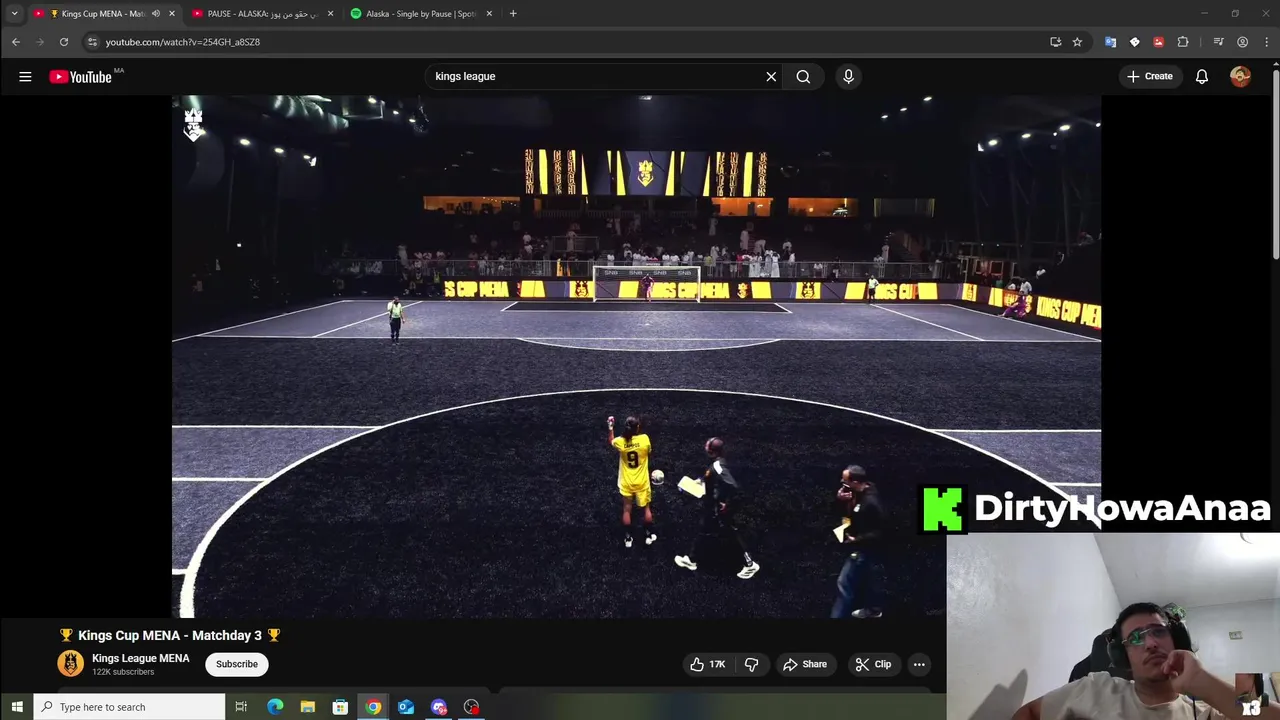Switch to the PAUSE - ALASKA YouTube tab
Viewport: 1280px width, 720px height.
(262, 14)
